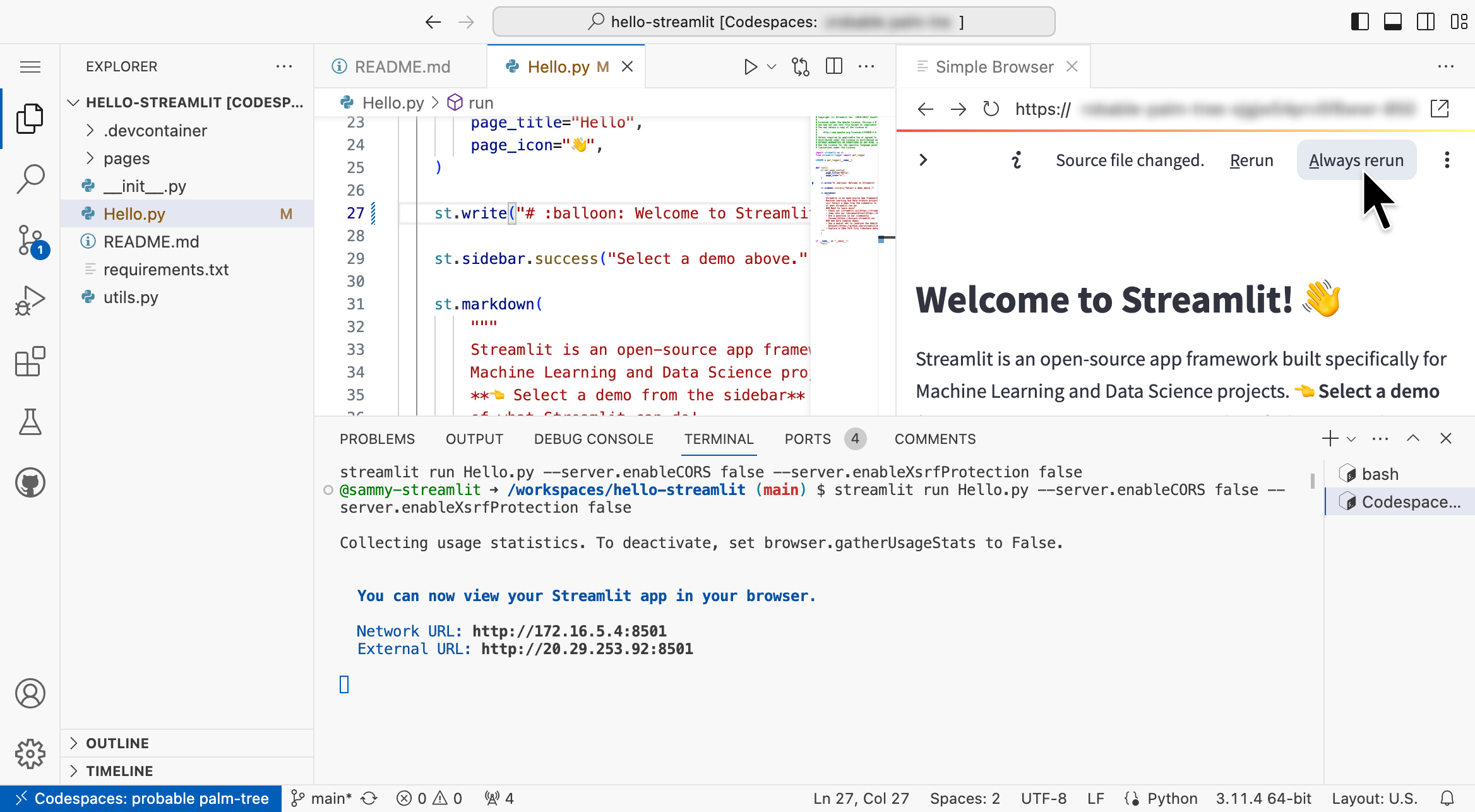Expand the pages folder in Explorer
This screenshot has height=812, width=1475.
pos(127,157)
